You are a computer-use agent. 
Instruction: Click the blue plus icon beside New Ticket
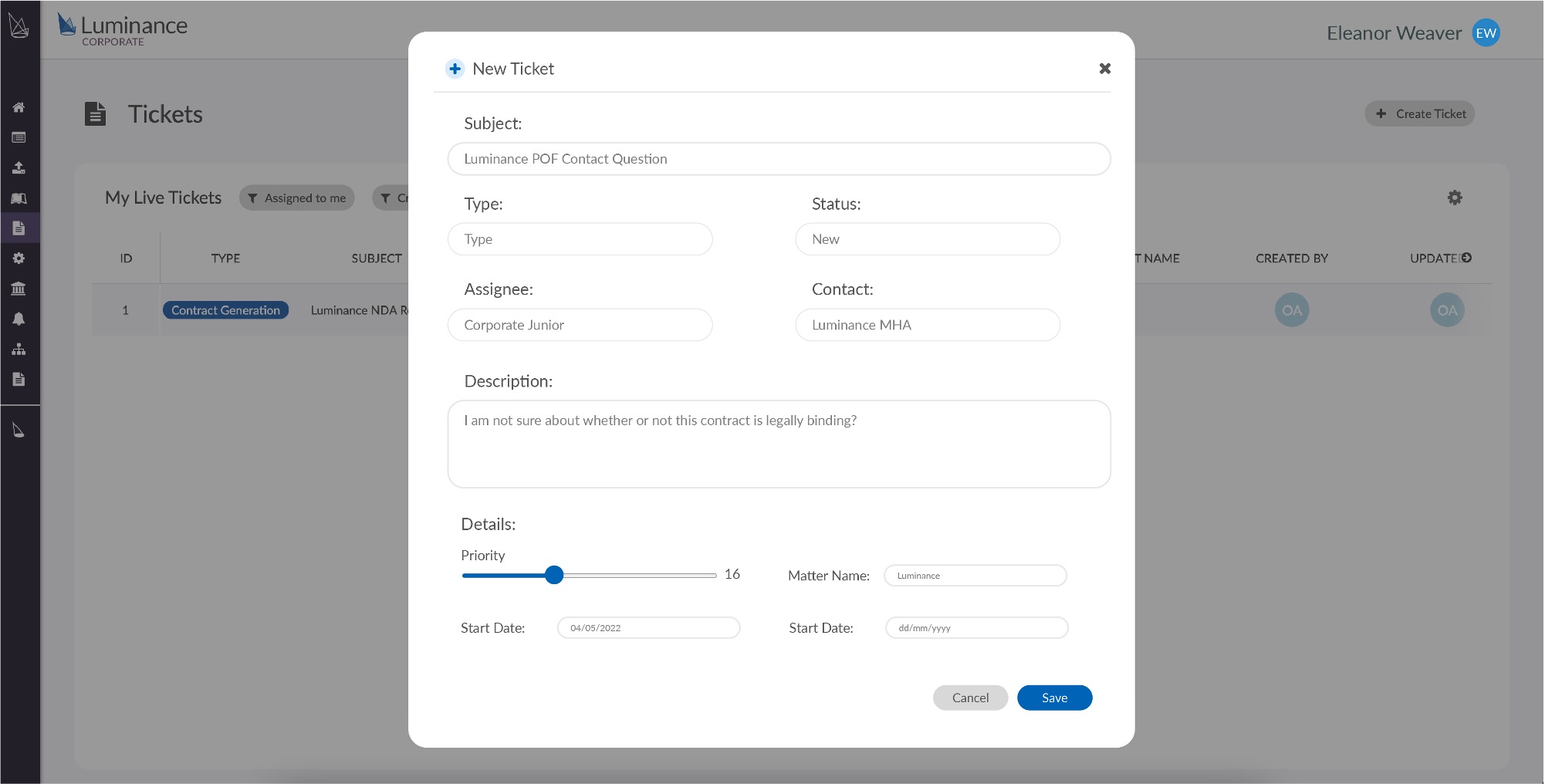coord(455,69)
